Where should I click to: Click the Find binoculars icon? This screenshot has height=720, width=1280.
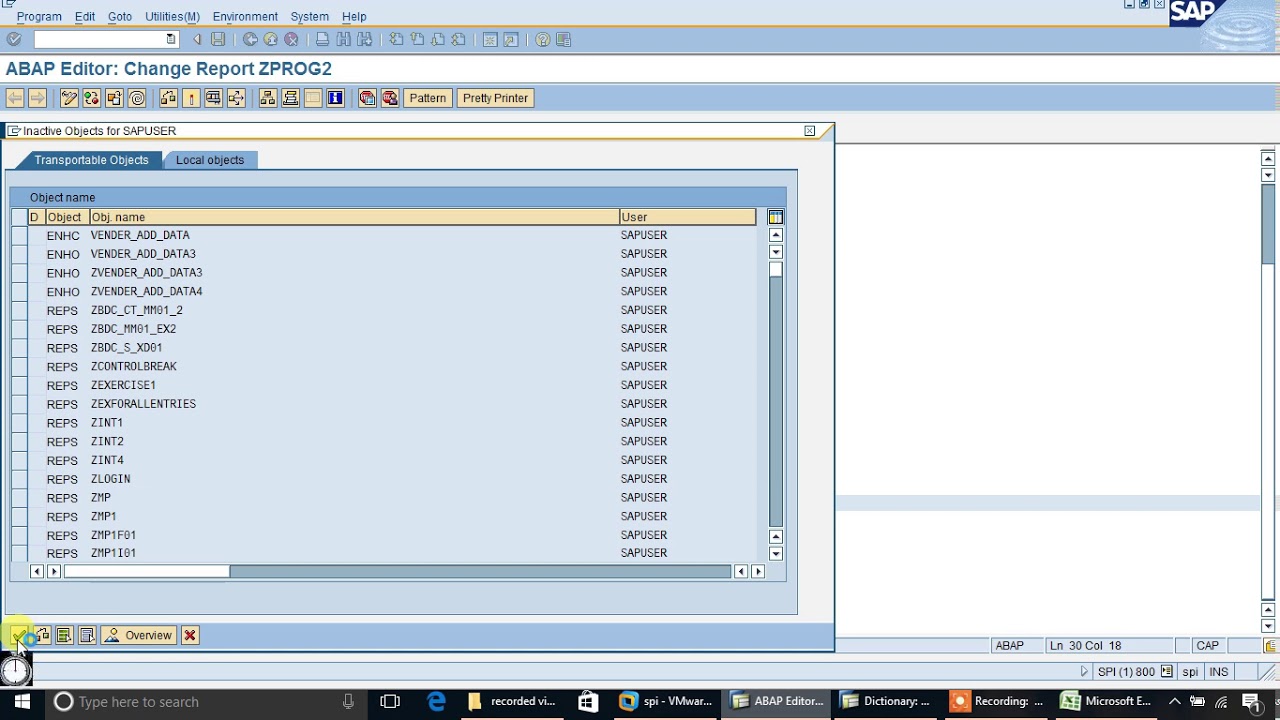click(343, 39)
